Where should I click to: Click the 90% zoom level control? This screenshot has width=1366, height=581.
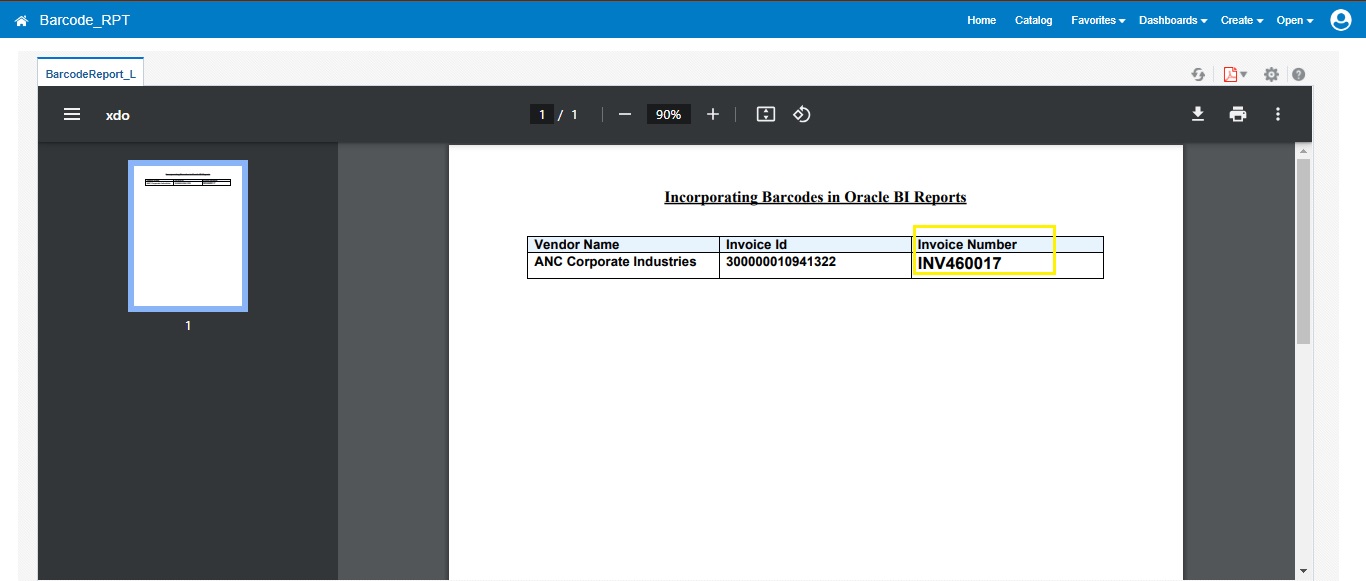click(668, 114)
